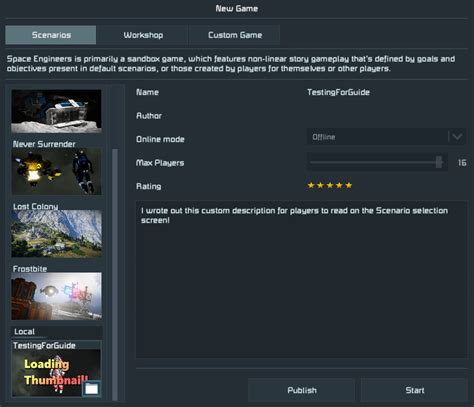Click the Lost Colony label
474x407 pixels.
tap(35, 206)
